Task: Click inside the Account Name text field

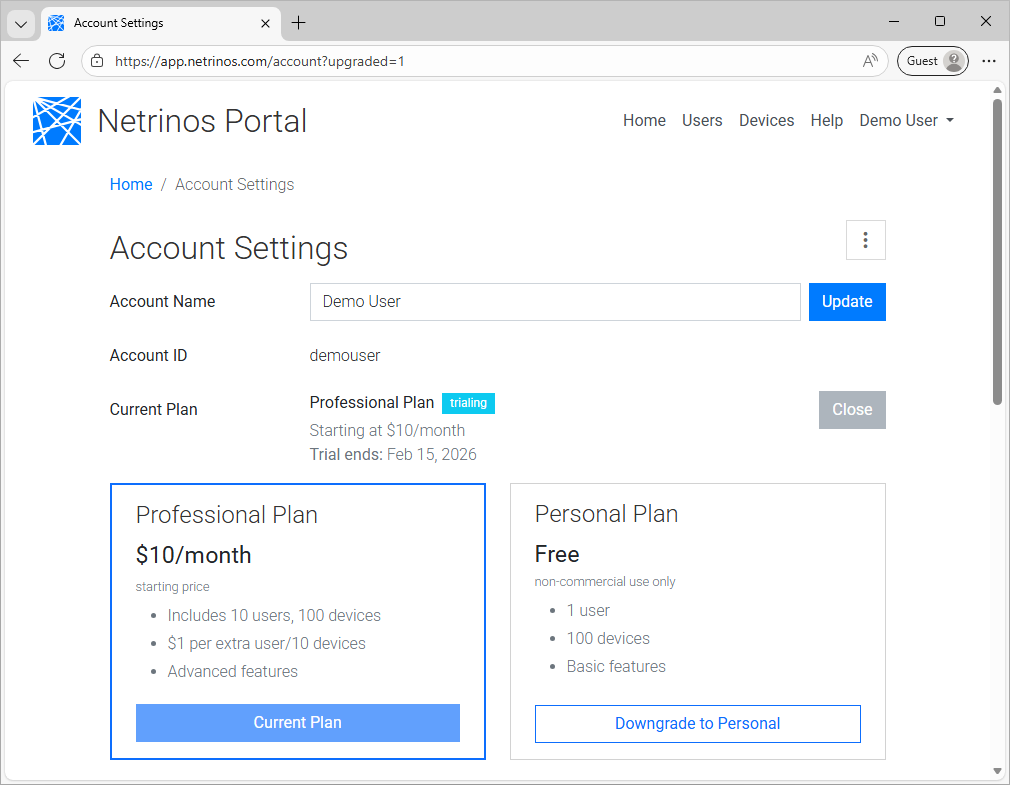Action: coord(555,301)
